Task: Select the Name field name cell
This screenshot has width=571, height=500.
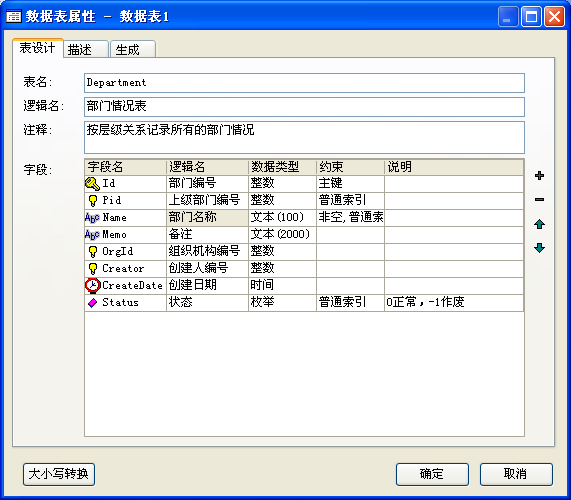Action: (126, 218)
